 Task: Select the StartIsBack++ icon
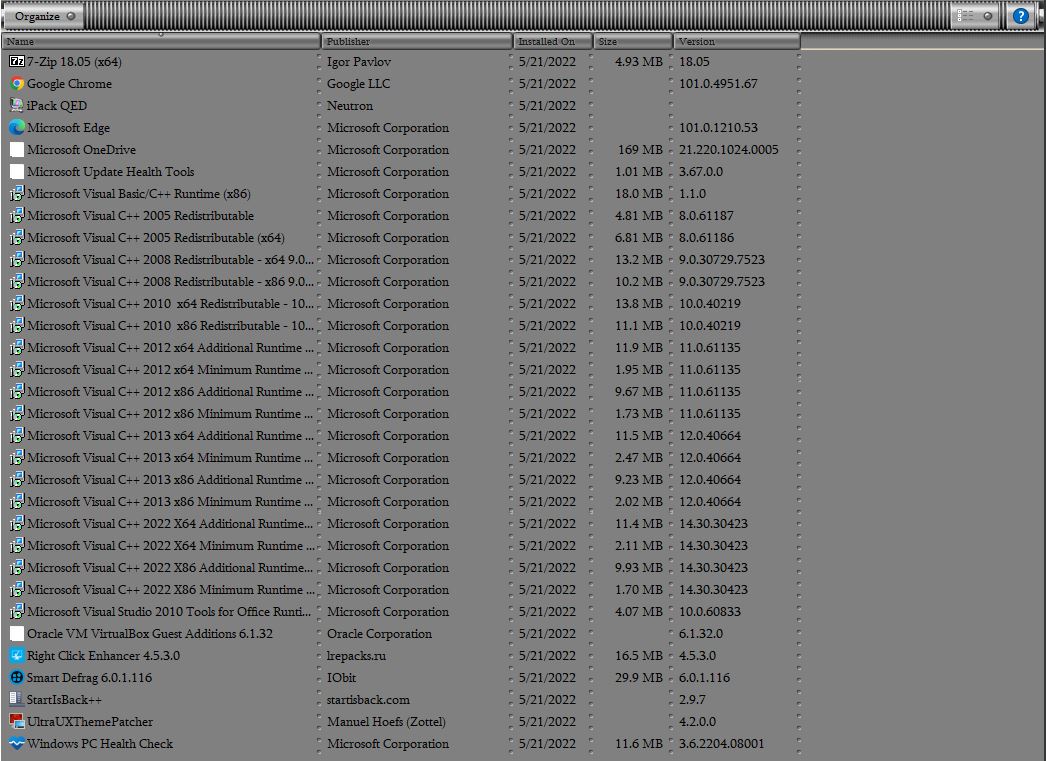click(17, 700)
